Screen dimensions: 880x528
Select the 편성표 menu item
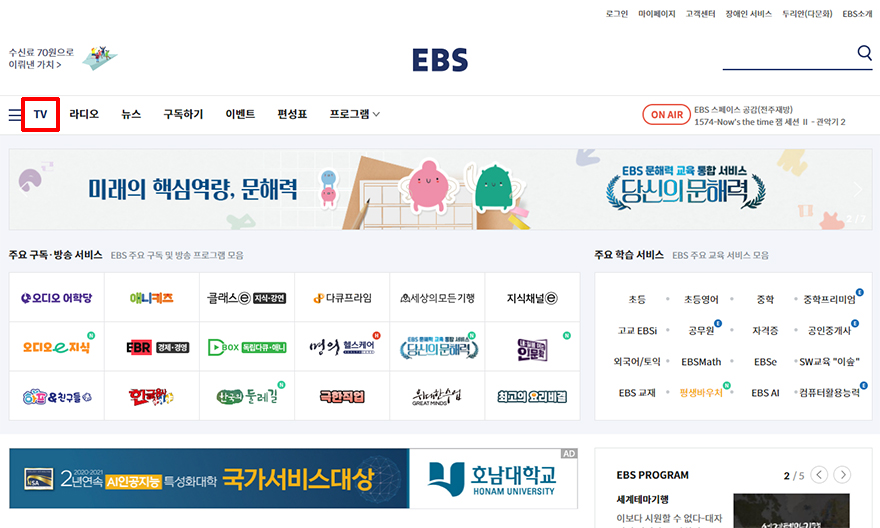292,114
